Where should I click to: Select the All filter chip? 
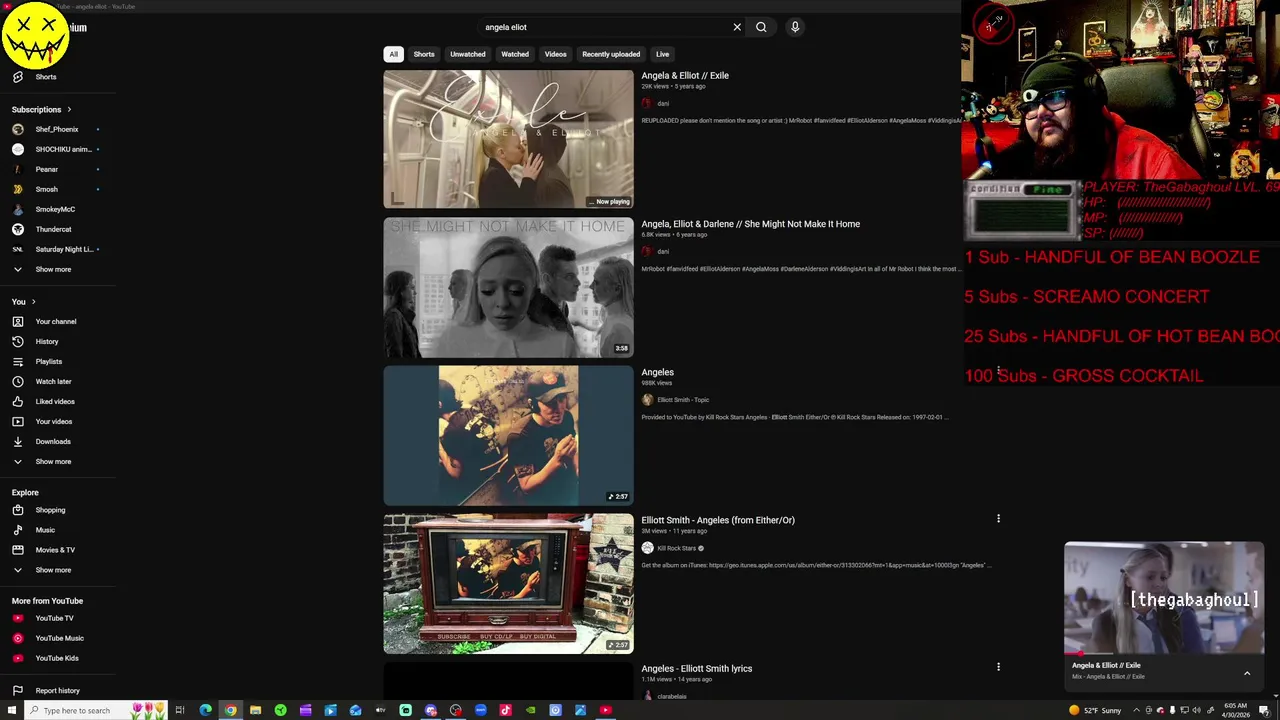393,54
